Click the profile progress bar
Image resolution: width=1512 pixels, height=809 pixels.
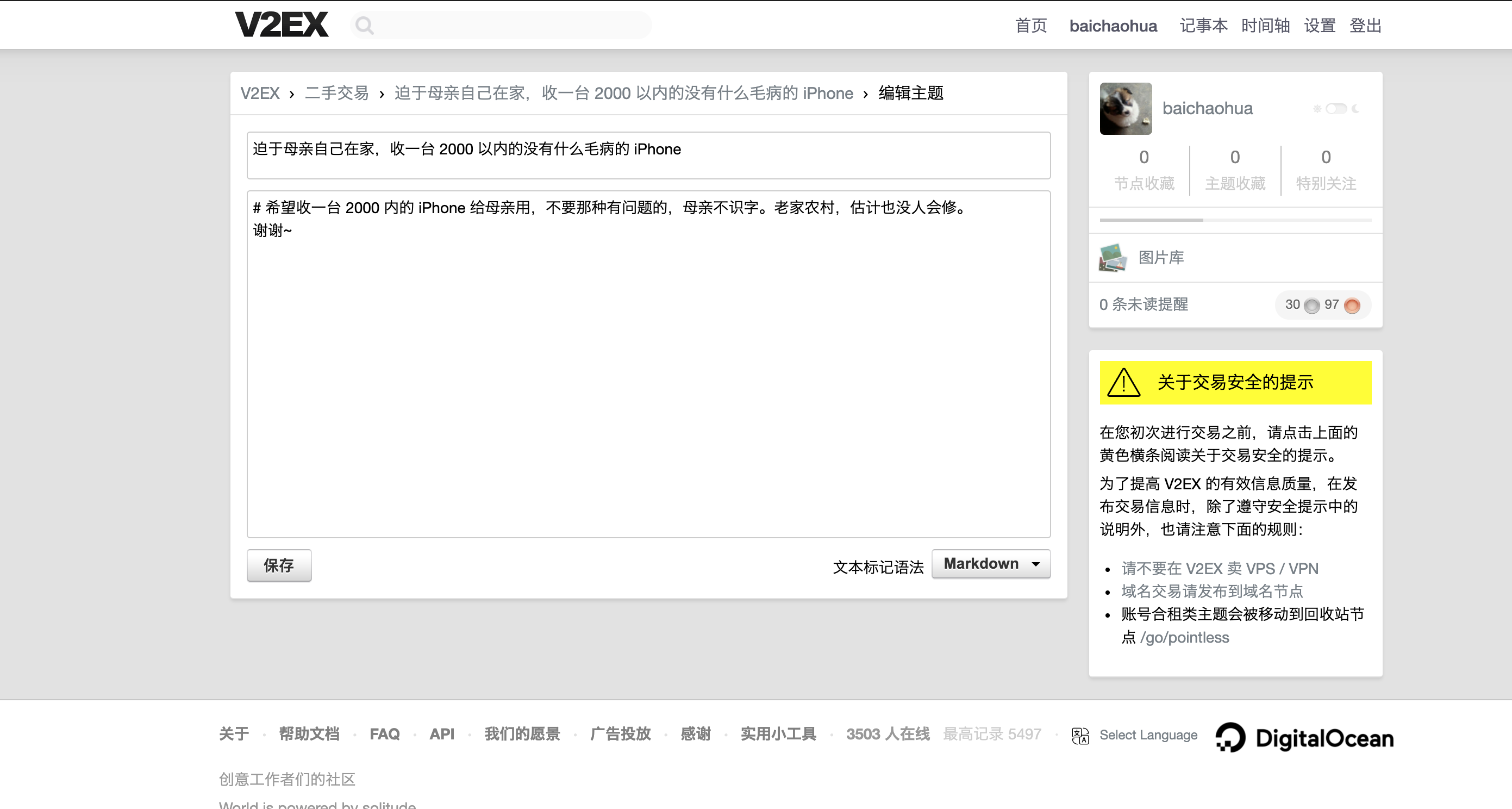coord(1235,220)
